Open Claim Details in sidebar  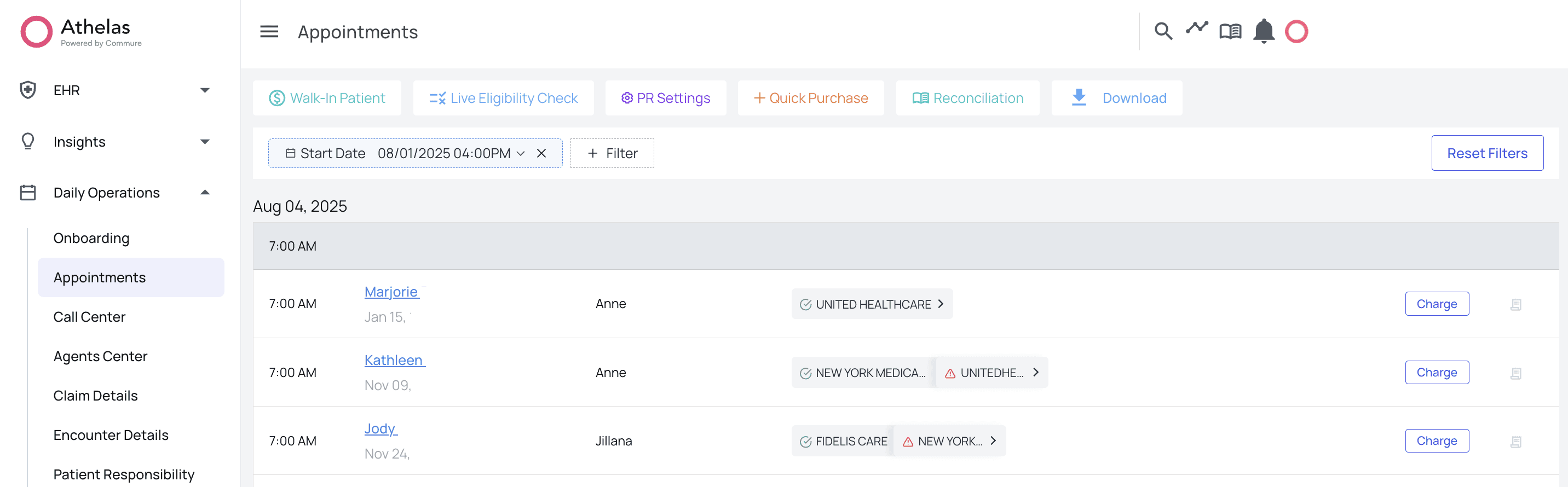click(x=95, y=396)
